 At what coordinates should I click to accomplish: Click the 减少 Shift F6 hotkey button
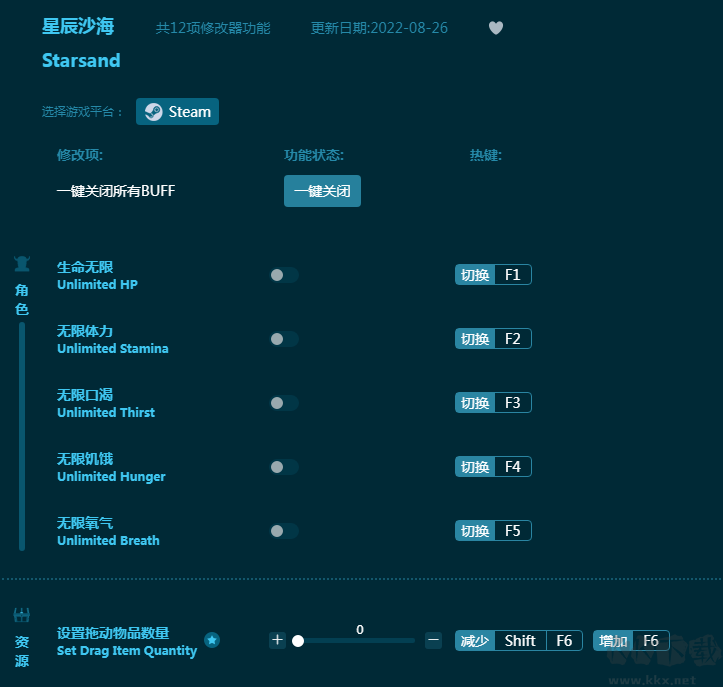pyautogui.click(x=519, y=641)
